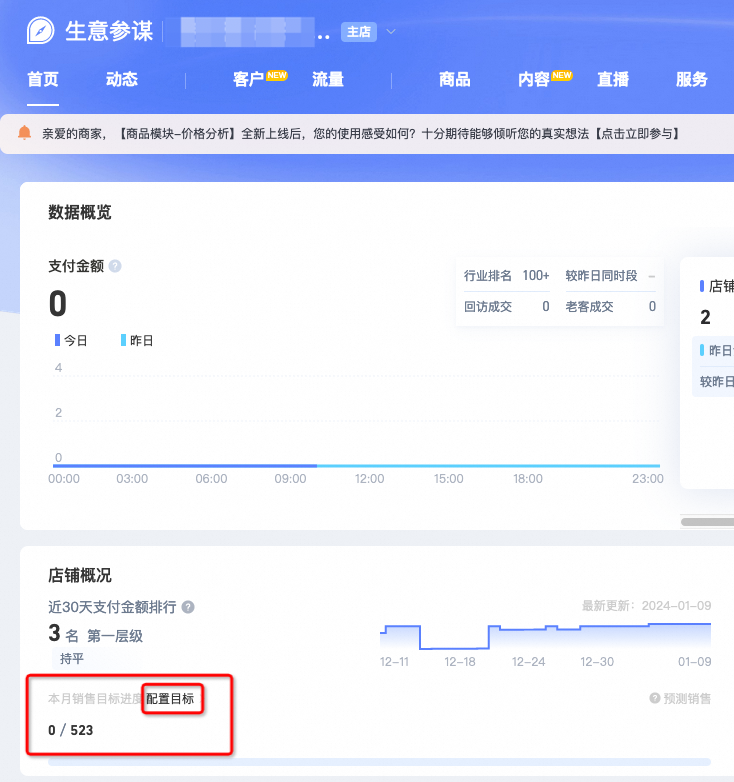Click help icon next to 近30天支付金额排行
The image size is (734, 782).
[x=188, y=607]
